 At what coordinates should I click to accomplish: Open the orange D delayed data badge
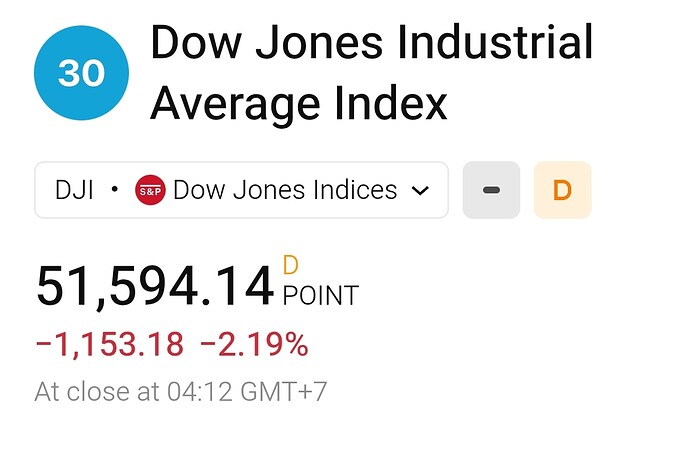(562, 190)
